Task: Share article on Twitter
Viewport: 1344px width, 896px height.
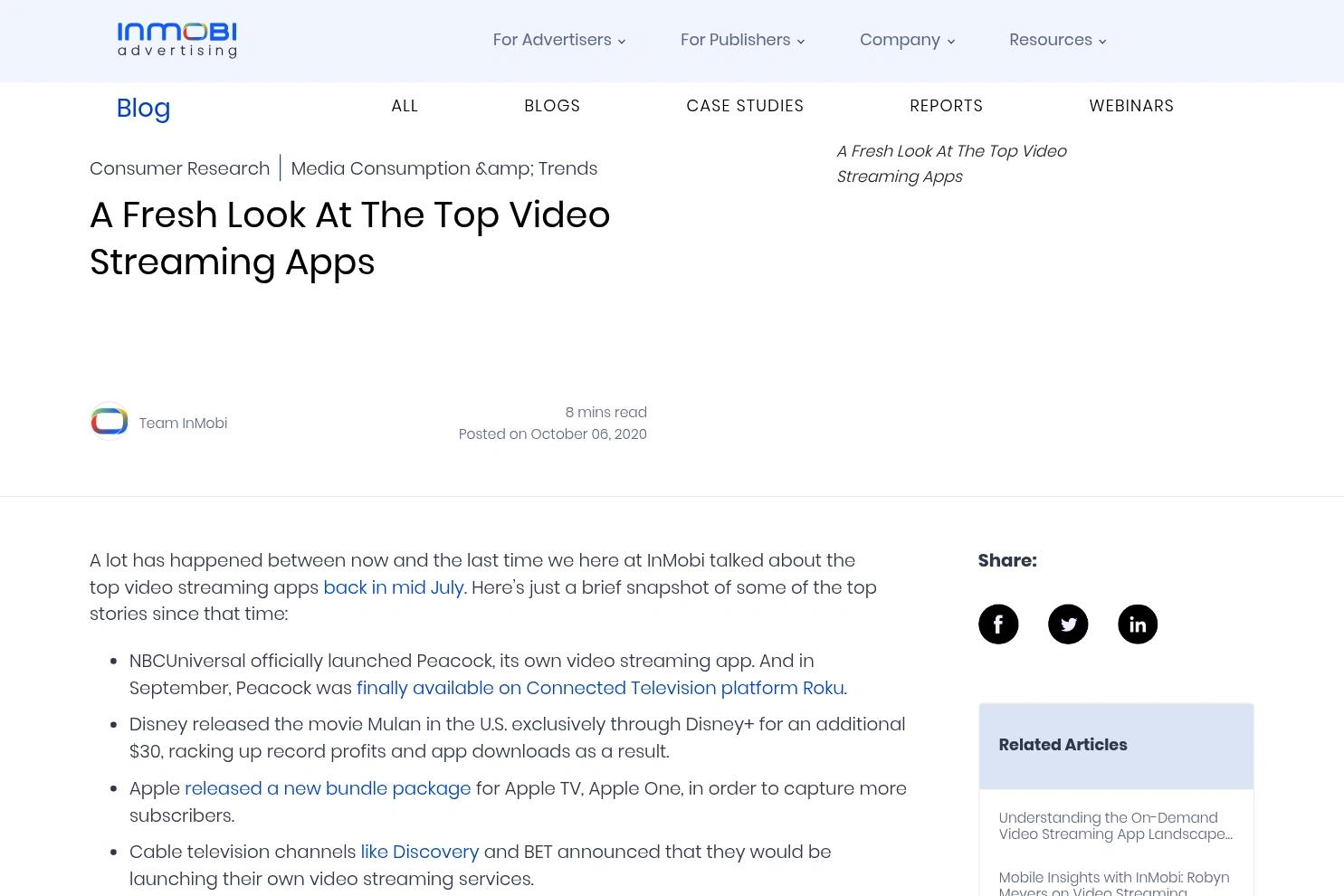Action: 1068,624
